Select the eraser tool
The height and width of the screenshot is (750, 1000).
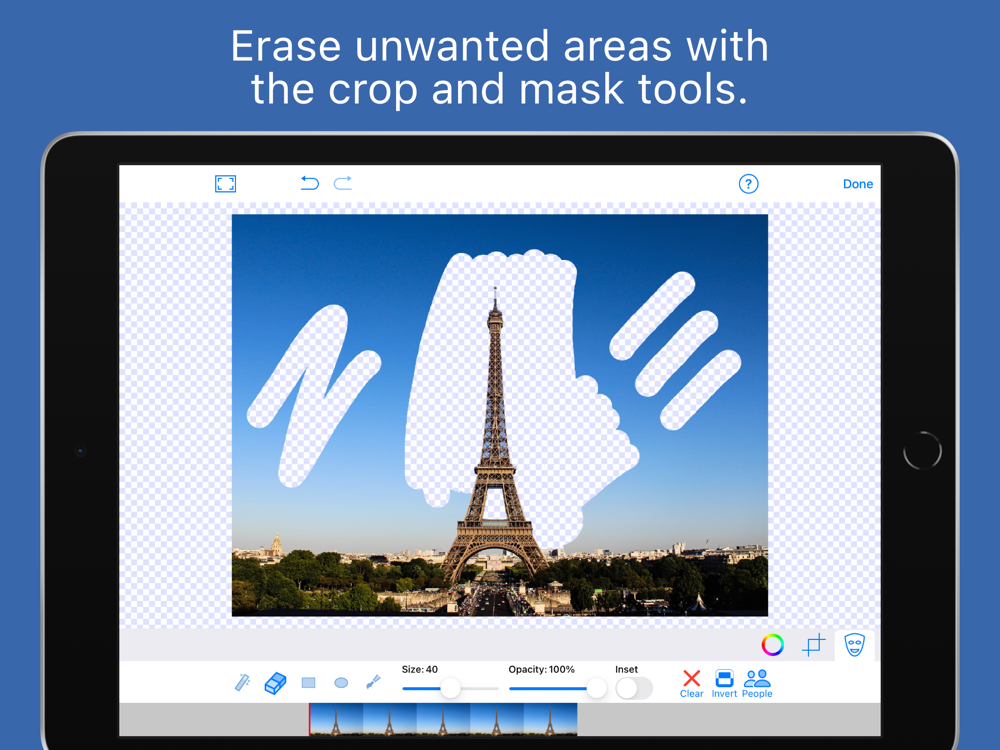[x=275, y=683]
